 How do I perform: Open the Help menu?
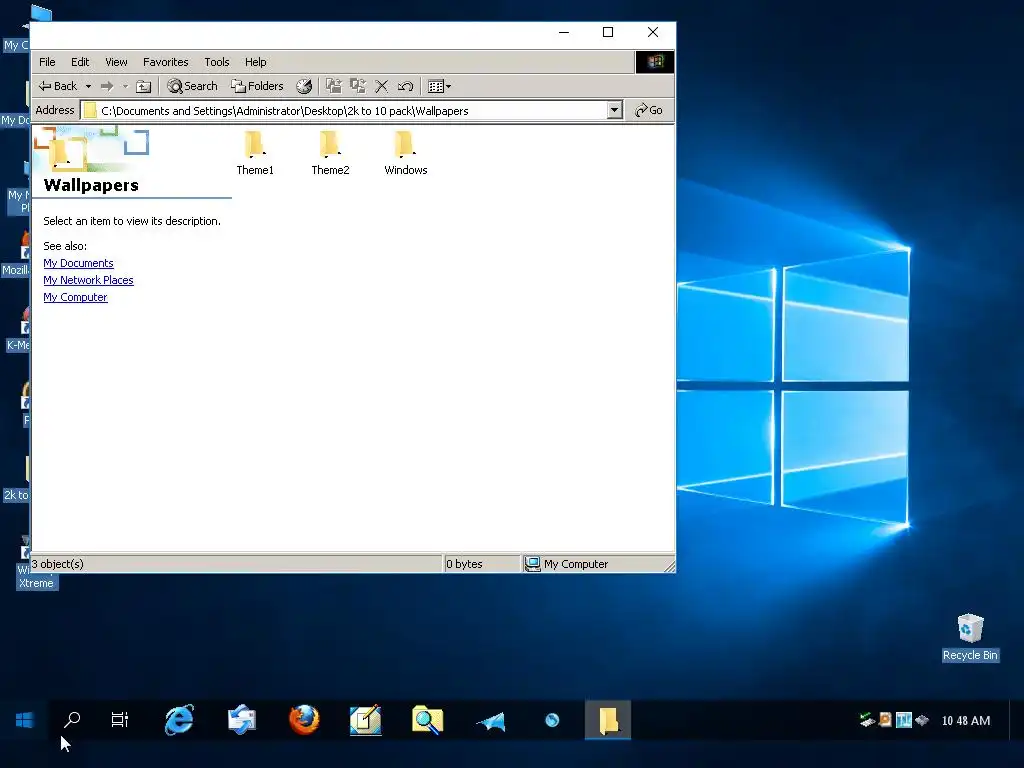pos(255,62)
